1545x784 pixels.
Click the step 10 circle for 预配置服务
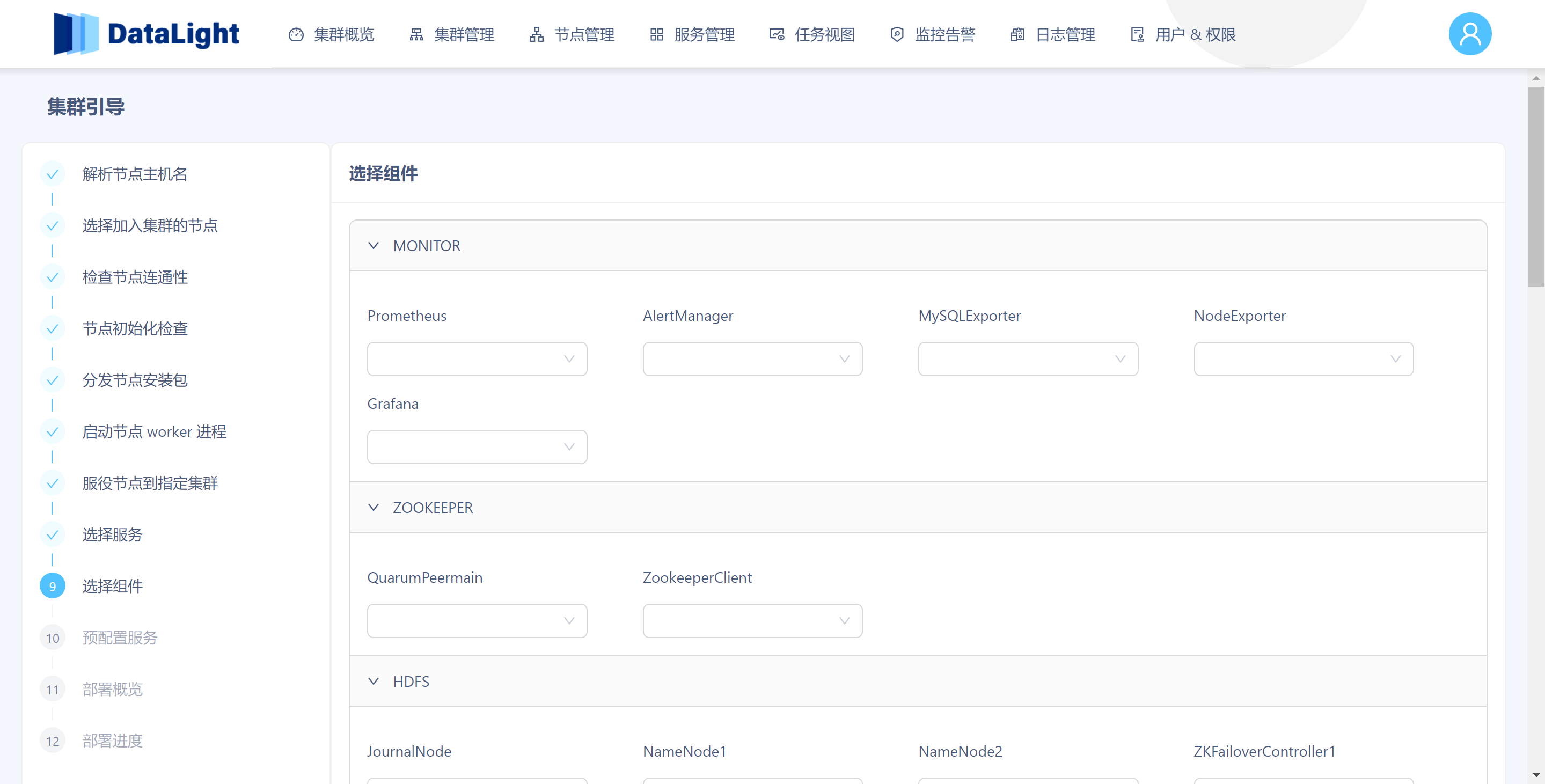point(52,638)
